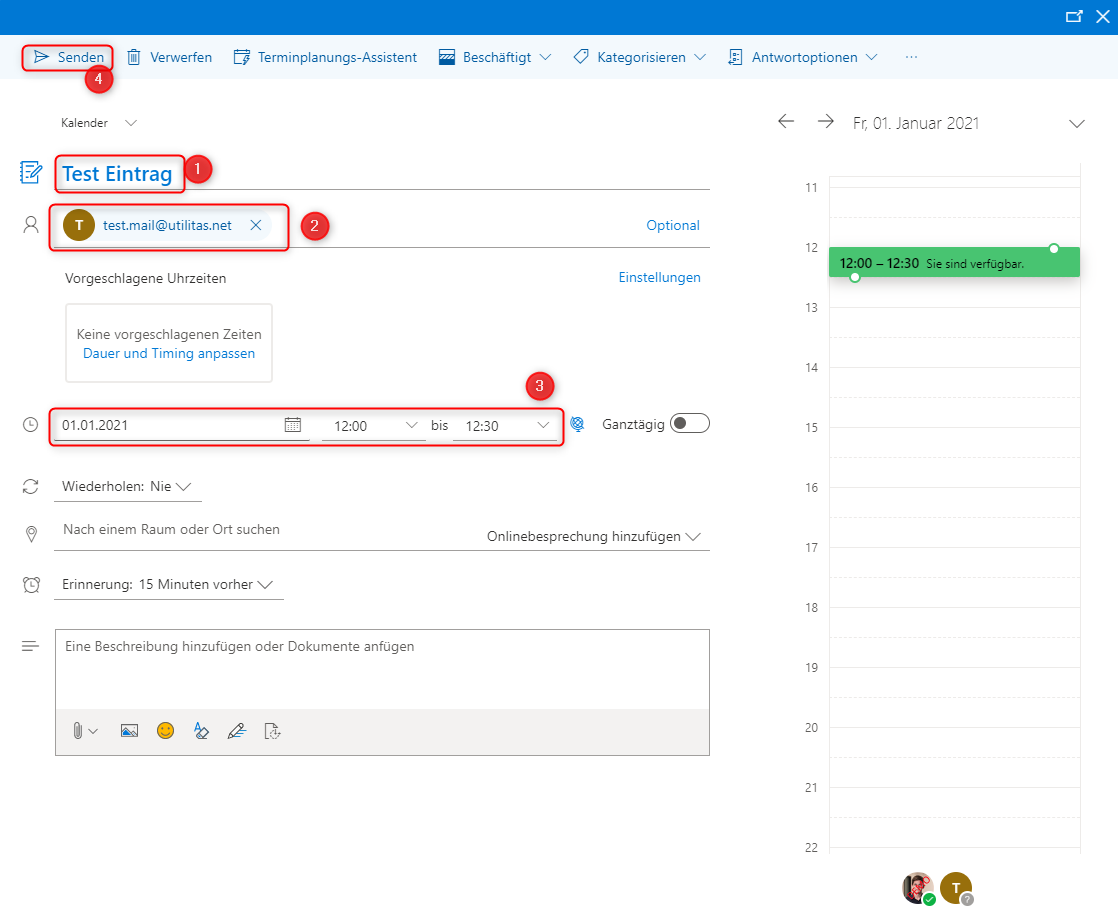Open the Kategorisieren menu

pyautogui.click(x=640, y=57)
